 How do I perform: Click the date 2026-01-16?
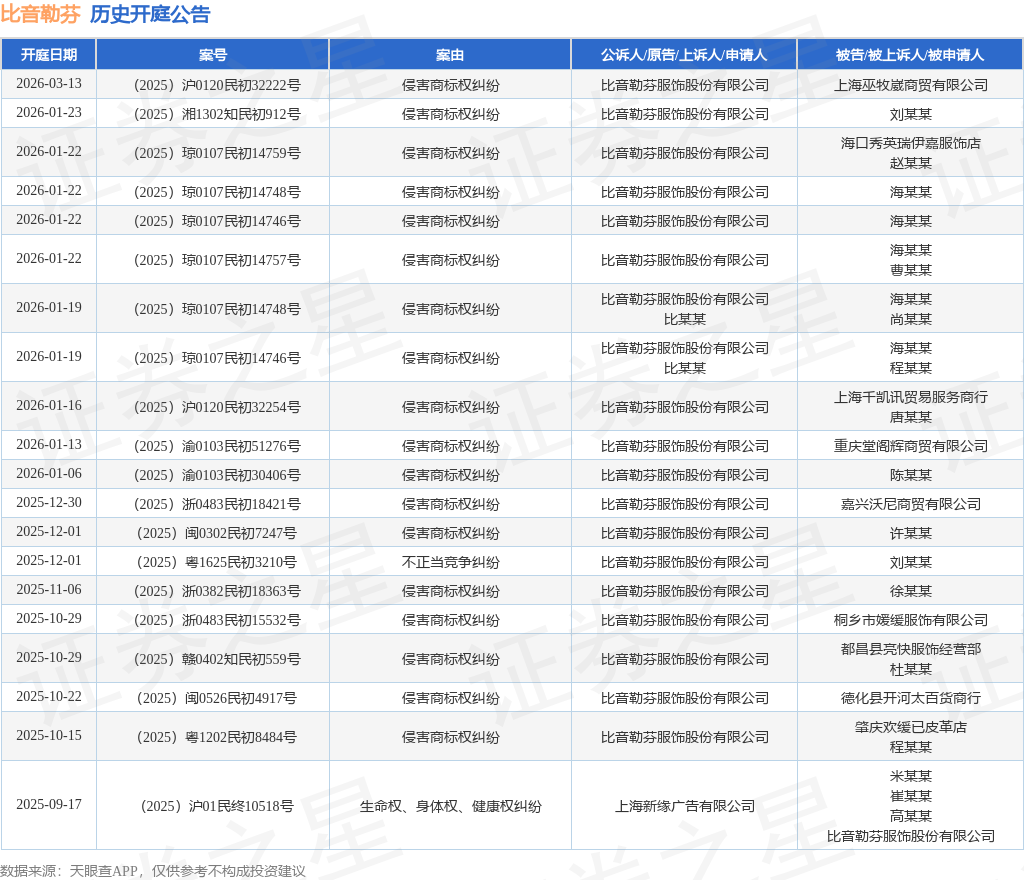[x=49, y=405]
